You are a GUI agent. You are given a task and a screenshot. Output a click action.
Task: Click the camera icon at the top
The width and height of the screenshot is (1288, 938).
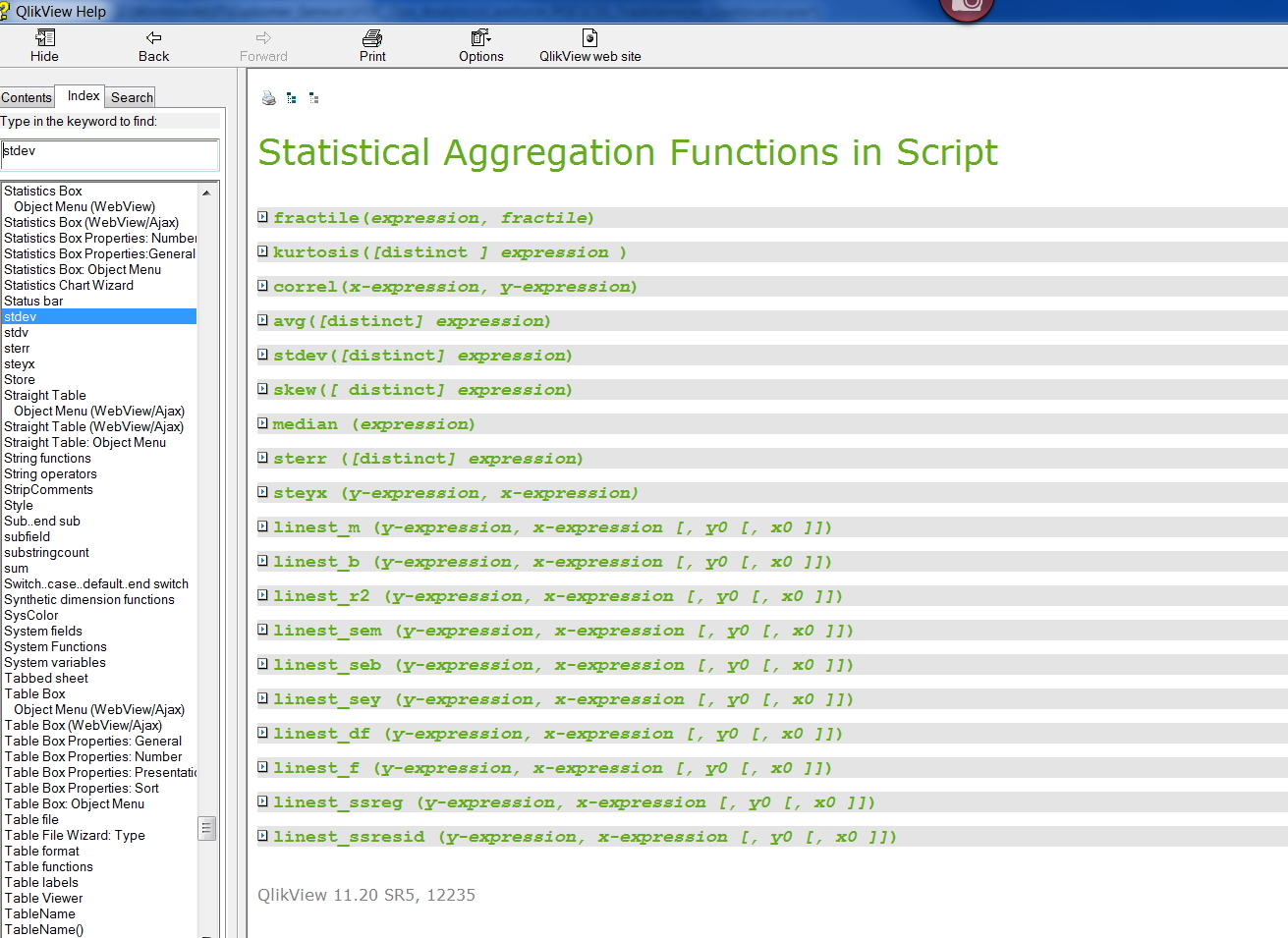968,6
